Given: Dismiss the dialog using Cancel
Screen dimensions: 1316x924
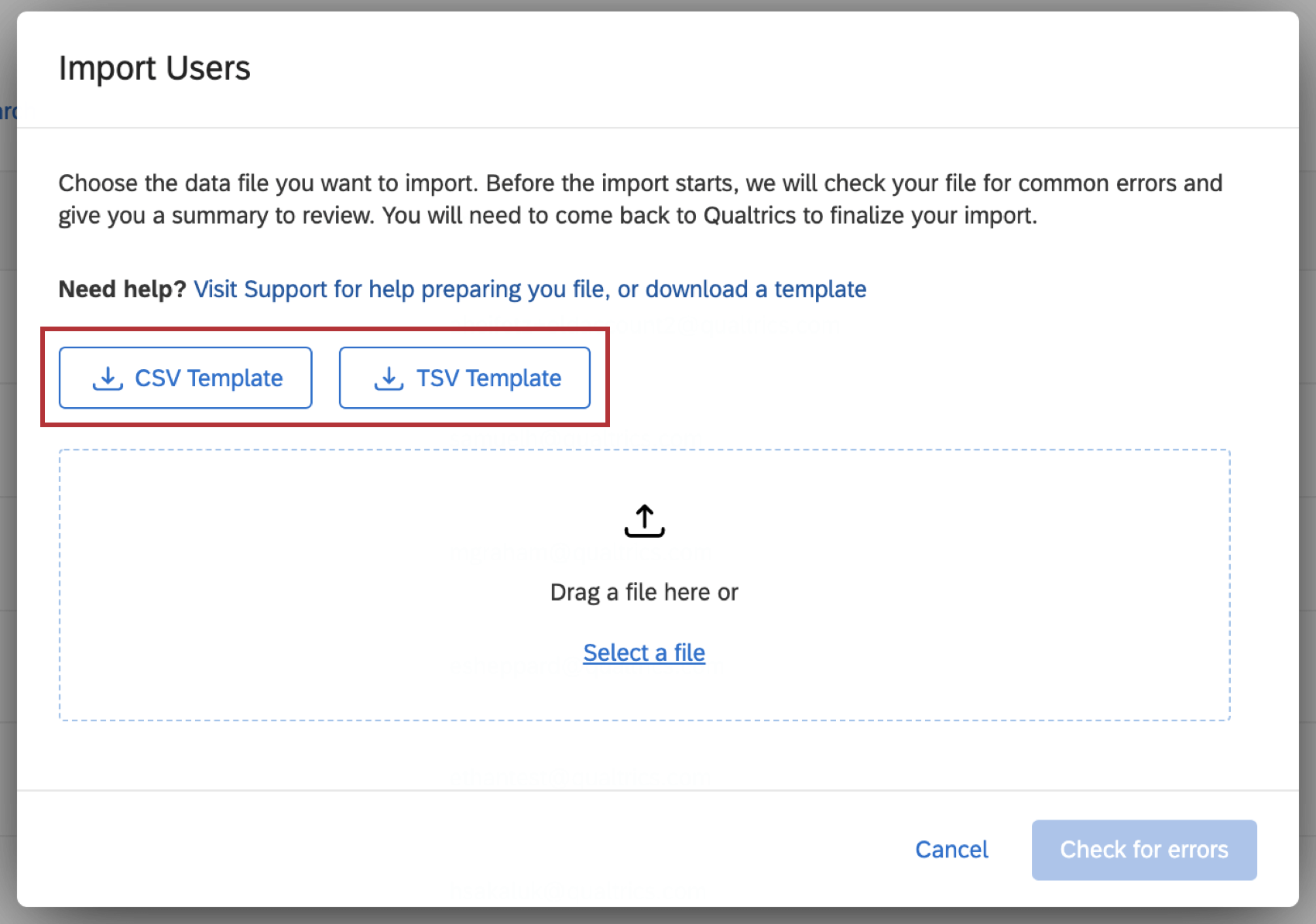Looking at the screenshot, I should pyautogui.click(x=951, y=850).
